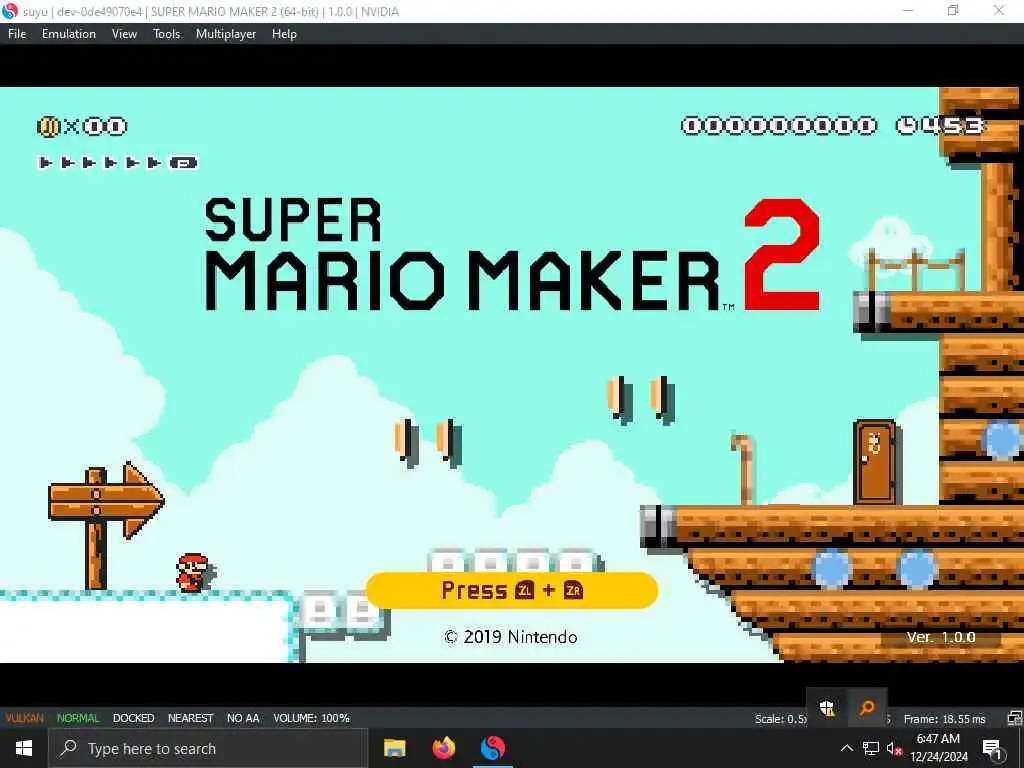This screenshot has width=1024, height=768.
Task: Click the score counter digits
Action: point(778,125)
